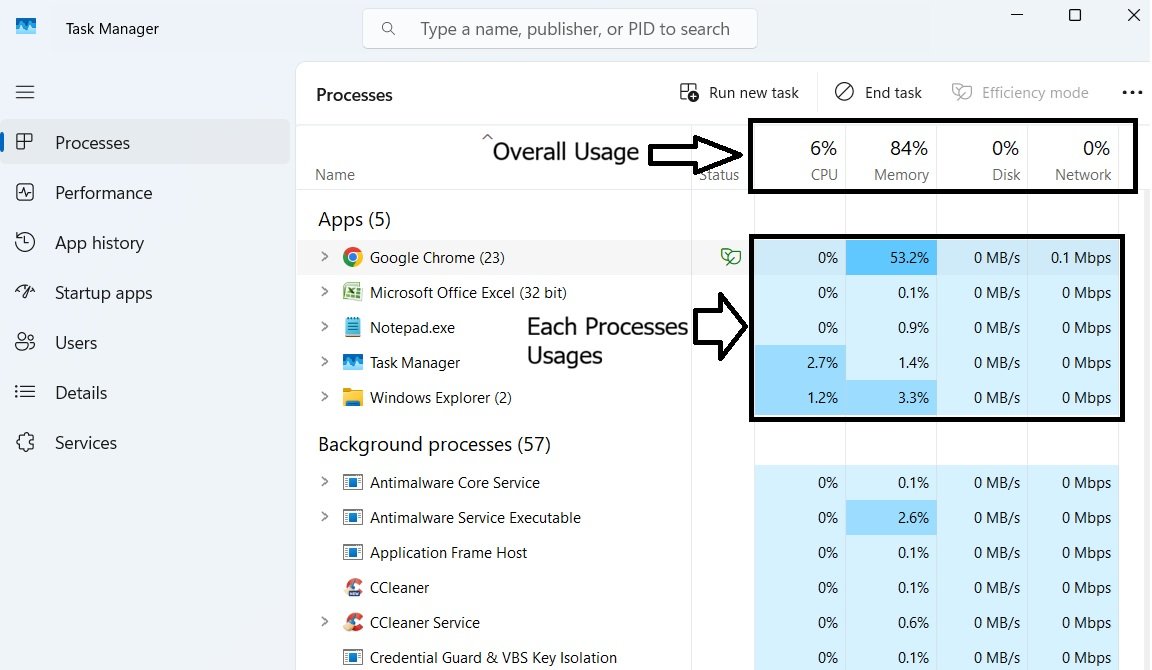Image resolution: width=1152 pixels, height=670 pixels.
Task: Expand Antimalware Core Service row
Action: tap(324, 482)
